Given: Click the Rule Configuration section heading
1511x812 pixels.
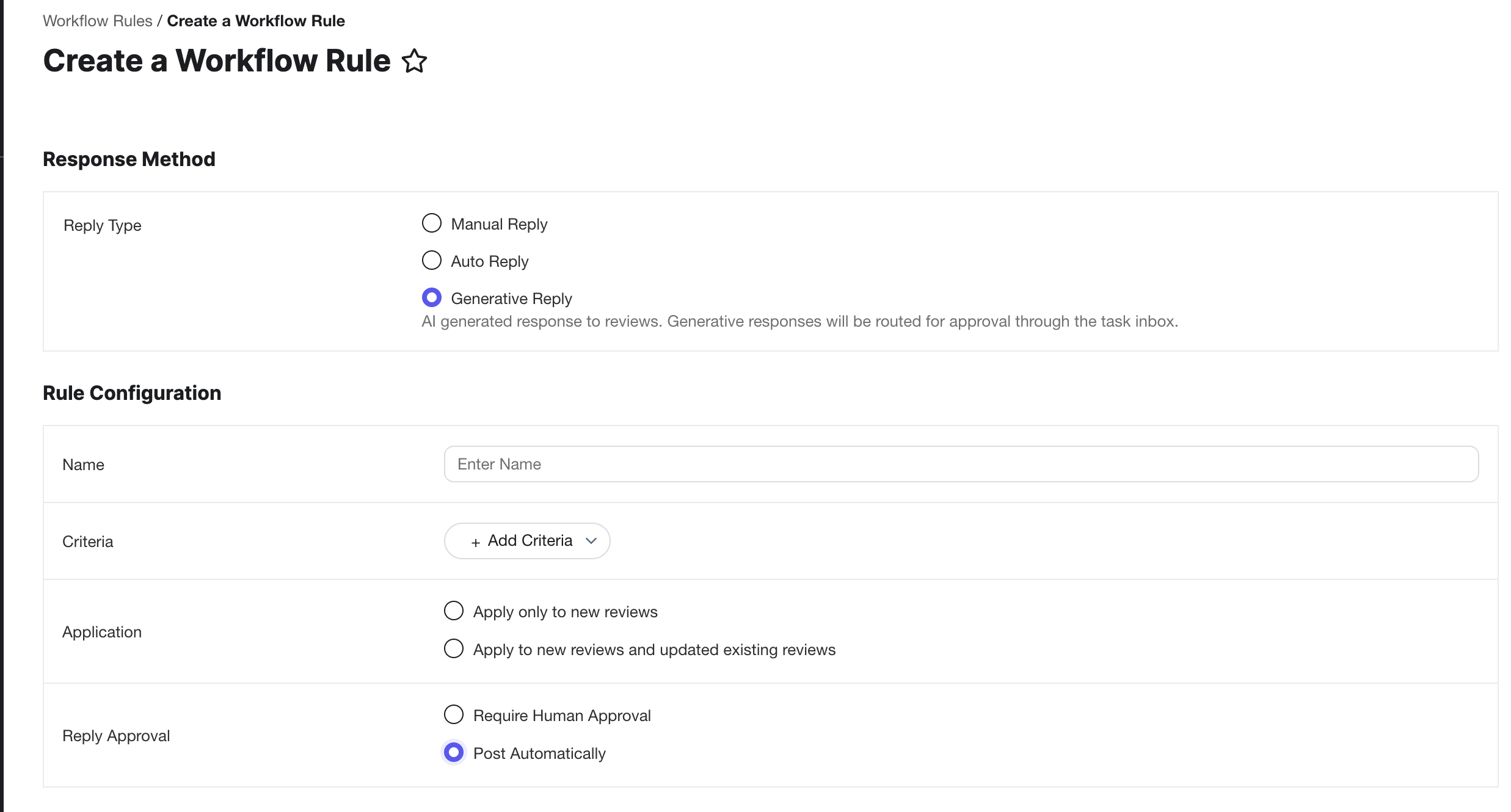Looking at the screenshot, I should [x=132, y=393].
